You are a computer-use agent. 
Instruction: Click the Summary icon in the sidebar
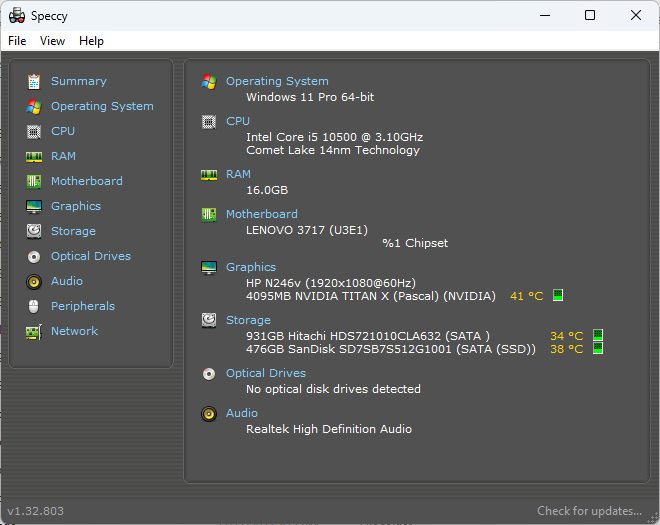(x=34, y=81)
